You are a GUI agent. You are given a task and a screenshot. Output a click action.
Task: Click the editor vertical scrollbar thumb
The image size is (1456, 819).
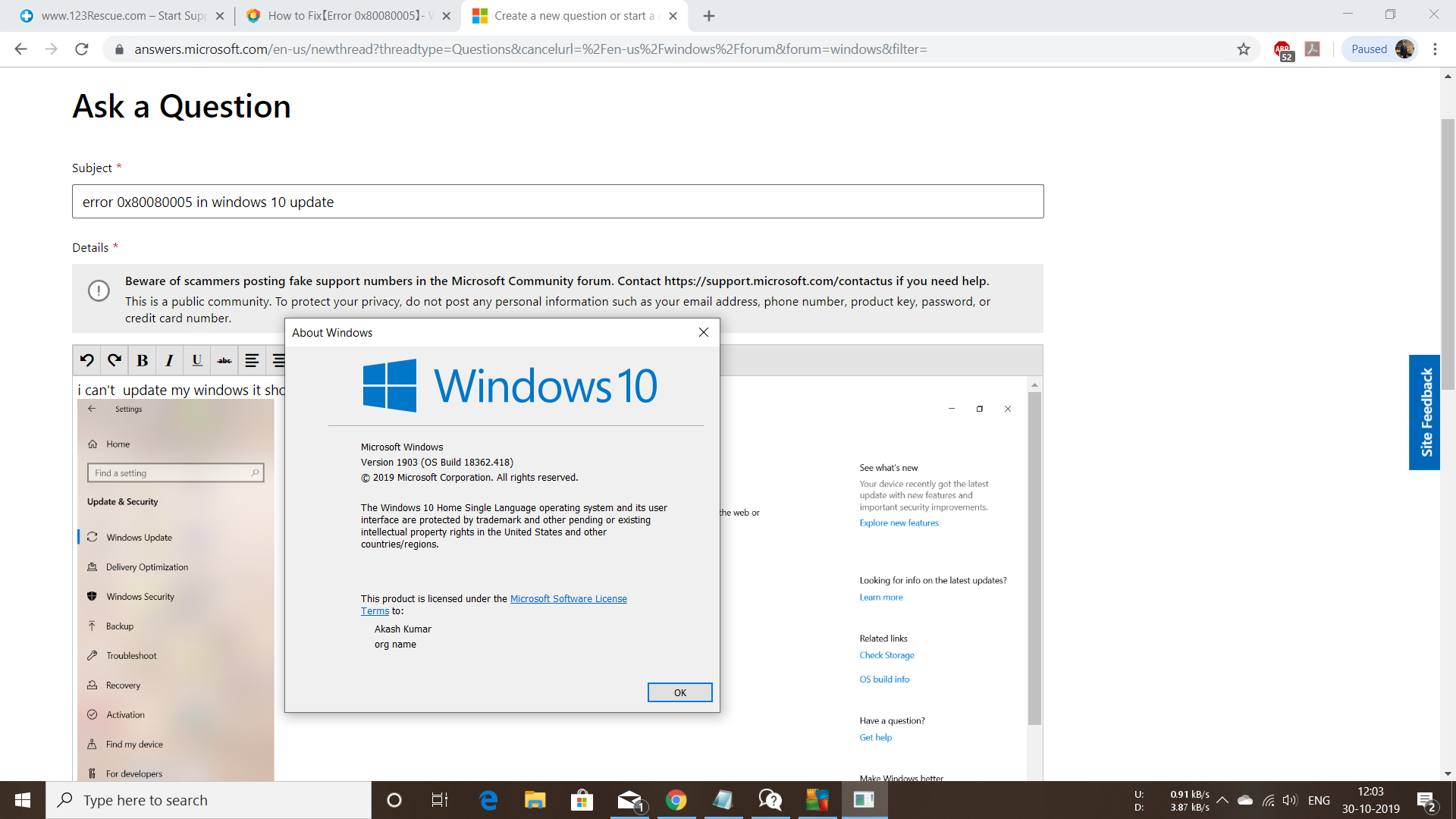(1034, 558)
